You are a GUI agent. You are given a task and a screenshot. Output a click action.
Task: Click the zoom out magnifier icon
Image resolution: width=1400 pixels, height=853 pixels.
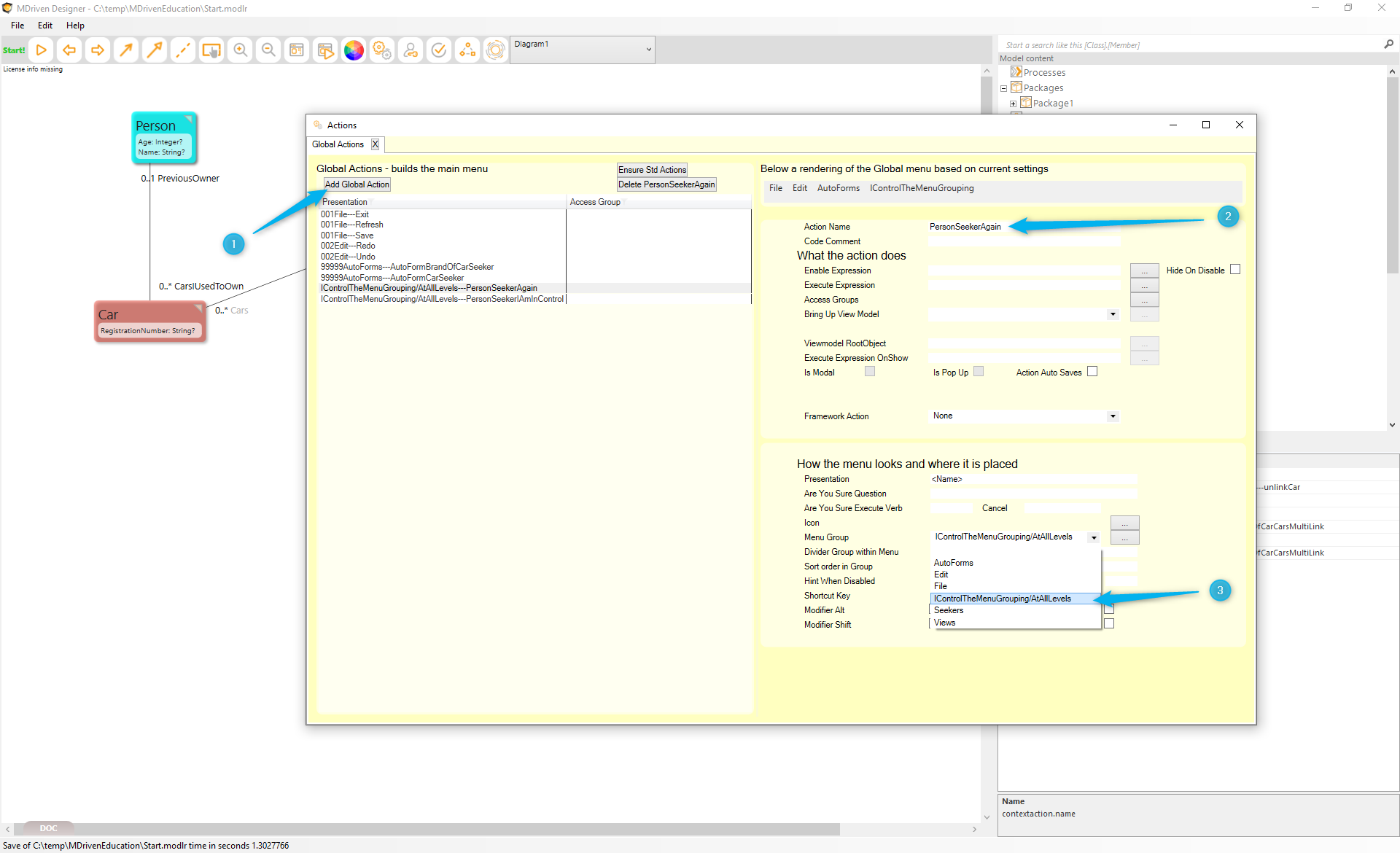point(268,50)
